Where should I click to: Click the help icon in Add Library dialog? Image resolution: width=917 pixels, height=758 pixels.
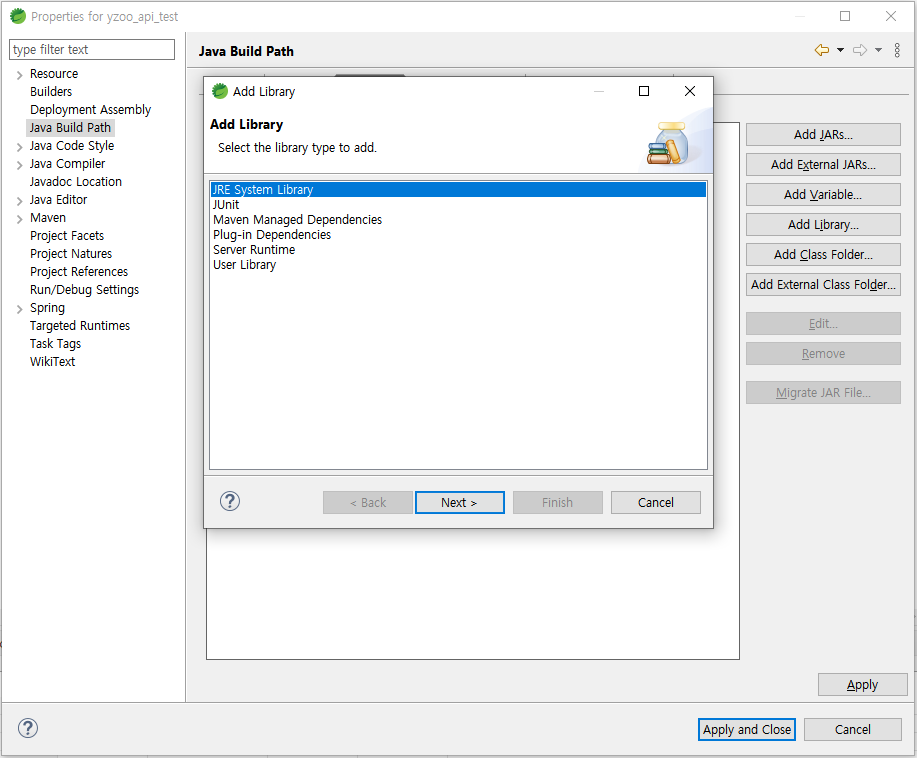point(230,501)
